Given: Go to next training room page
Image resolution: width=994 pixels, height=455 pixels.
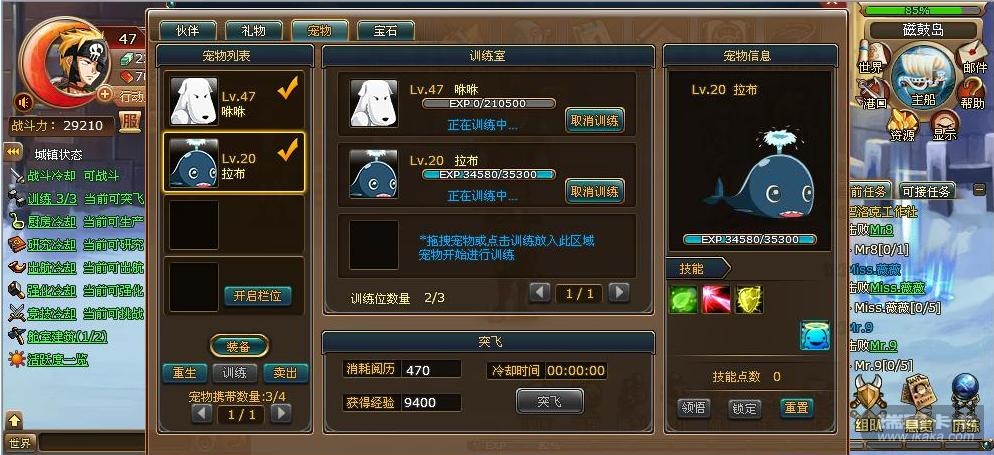Looking at the screenshot, I should pos(619,293).
